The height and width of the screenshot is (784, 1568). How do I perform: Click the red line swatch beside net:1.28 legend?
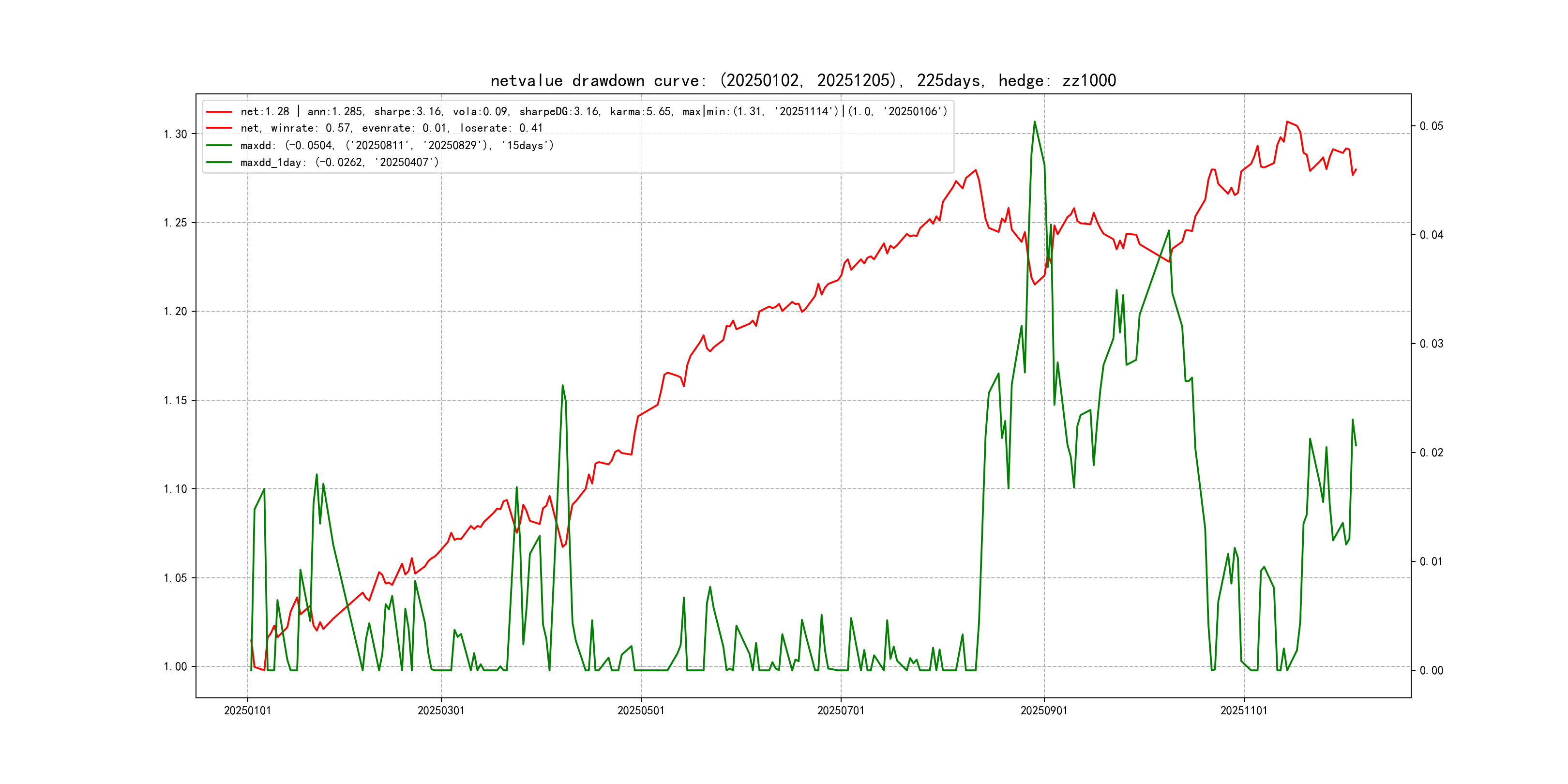click(219, 111)
